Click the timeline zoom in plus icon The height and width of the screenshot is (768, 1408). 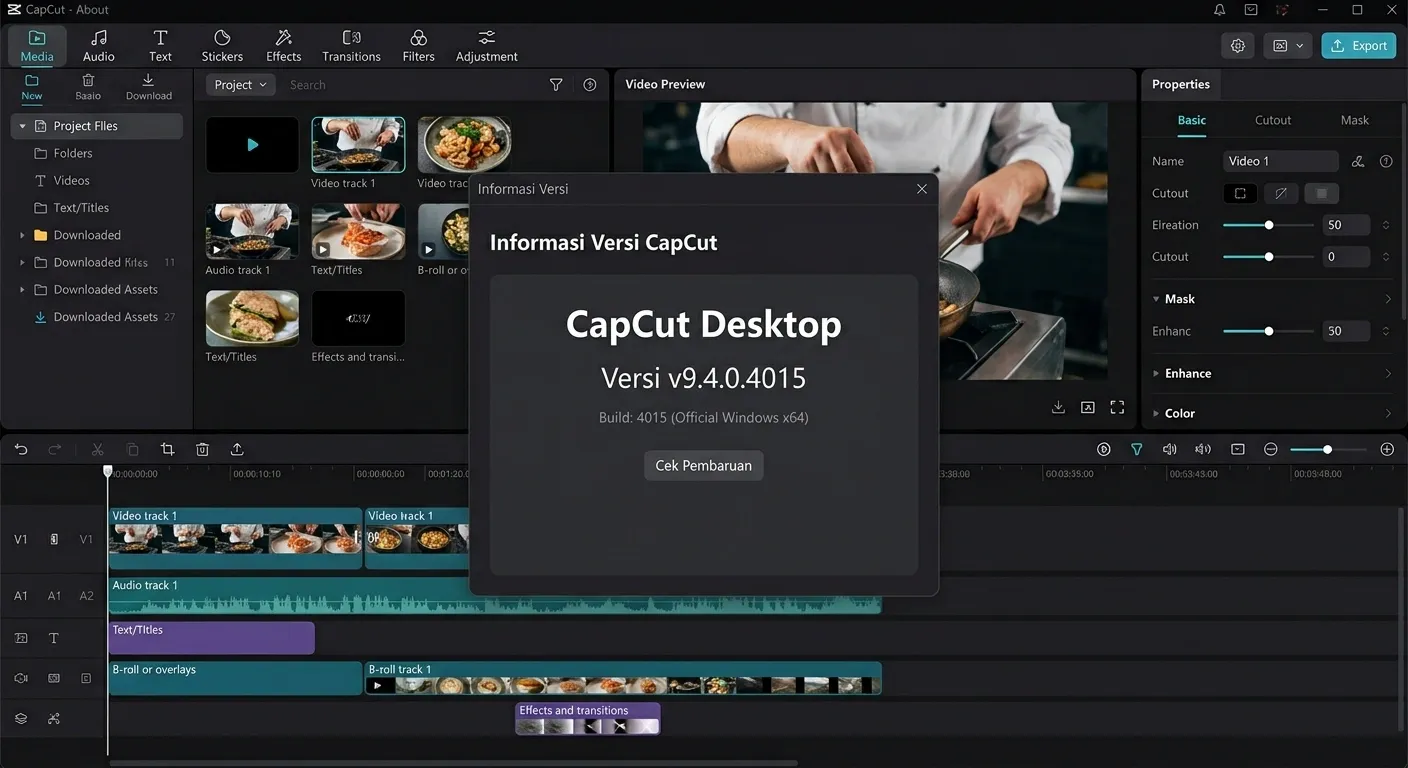(x=1387, y=450)
